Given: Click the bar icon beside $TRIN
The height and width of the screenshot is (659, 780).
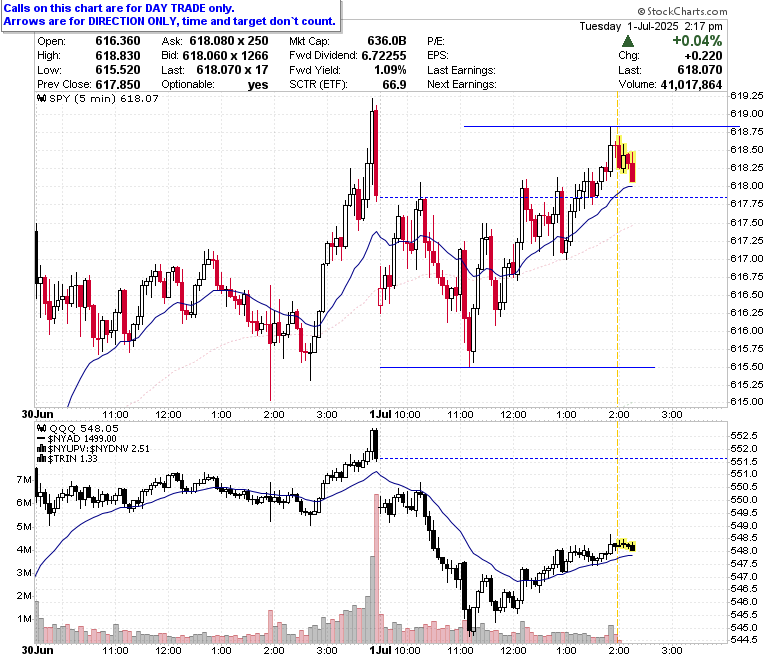Looking at the screenshot, I should coord(42,459).
